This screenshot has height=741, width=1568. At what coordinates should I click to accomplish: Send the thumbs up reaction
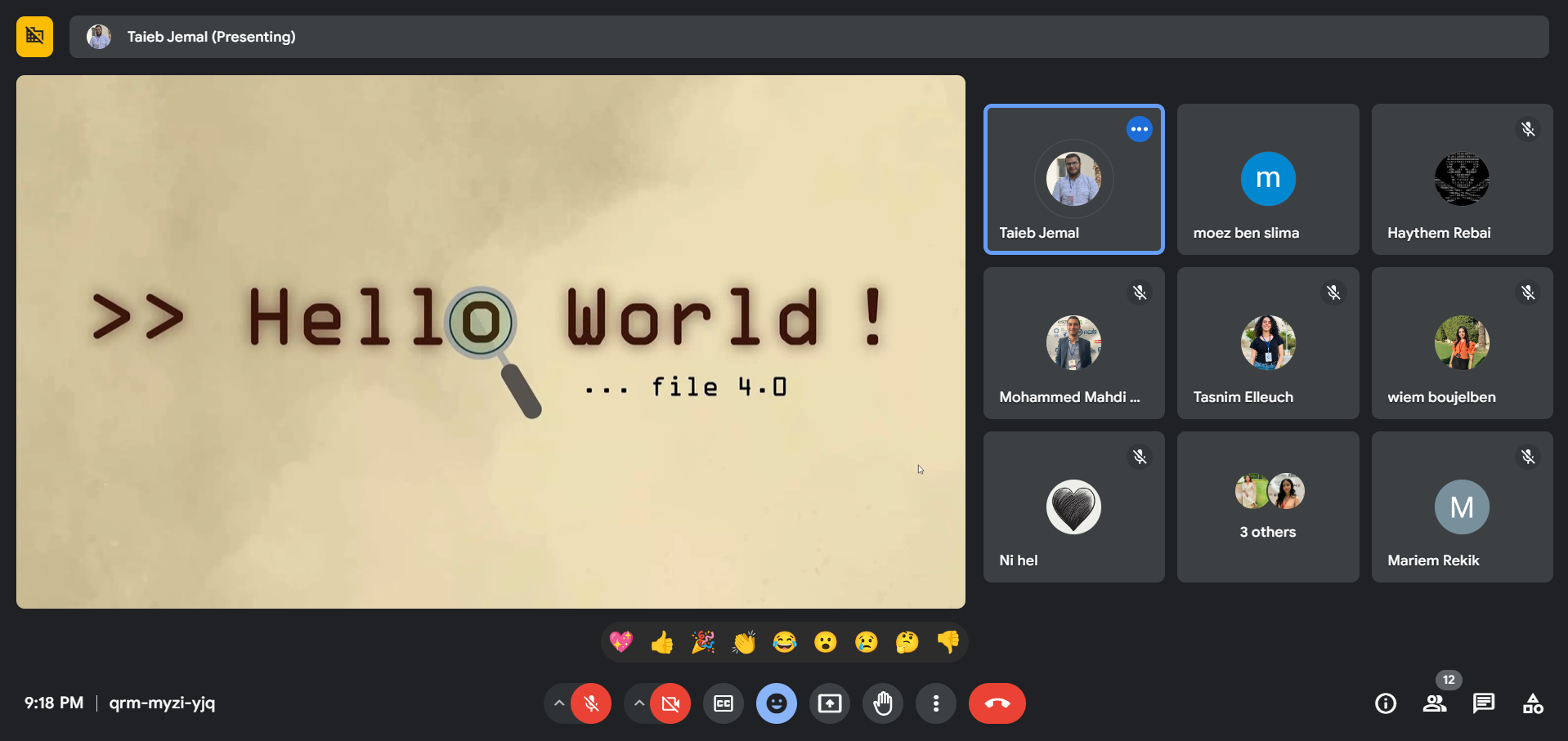tap(662, 642)
